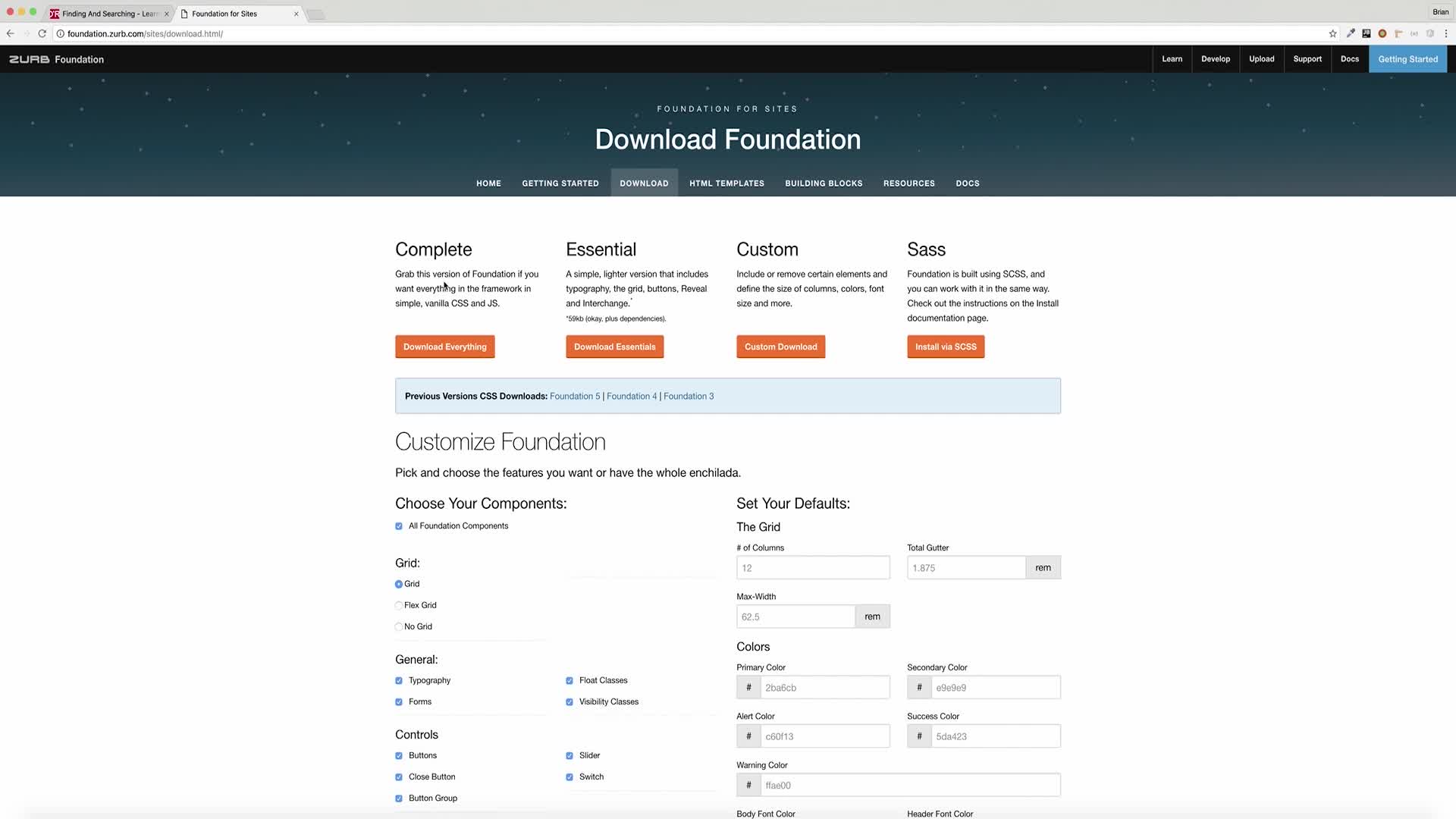The image size is (1456, 819).
Task: Open the Support menu in top bar
Action: click(x=1307, y=59)
